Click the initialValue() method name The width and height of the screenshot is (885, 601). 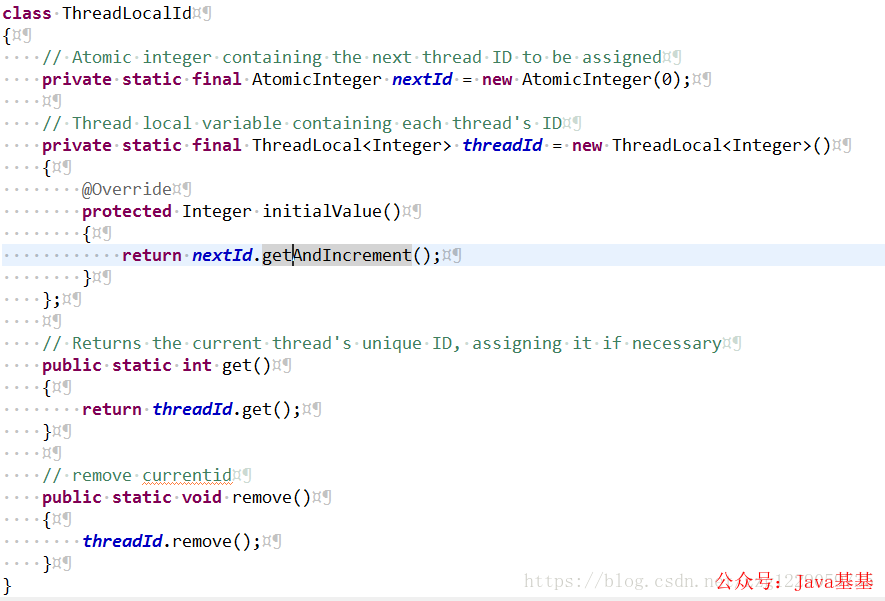[x=331, y=211]
